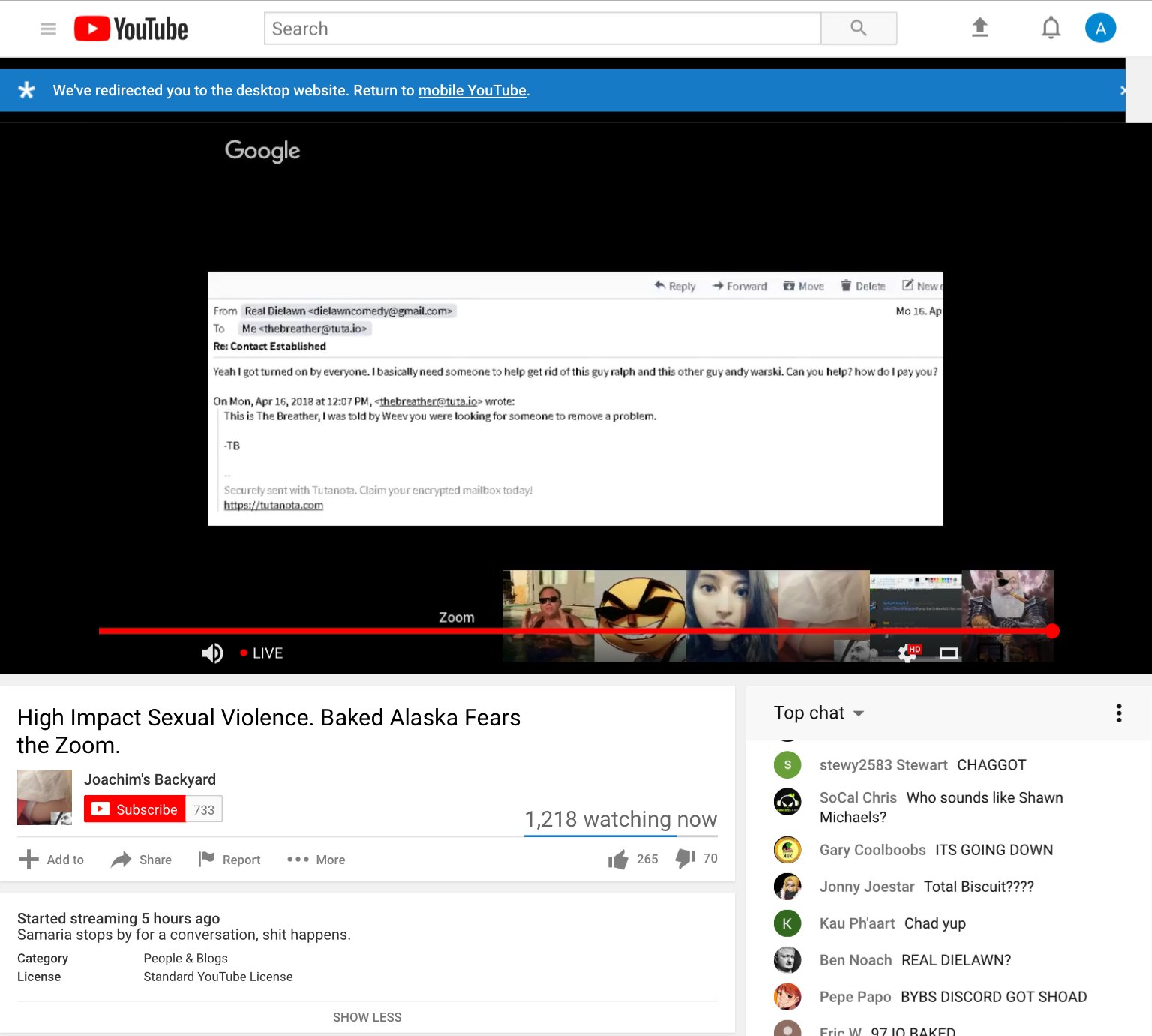Open chat options three-dot menu

click(1119, 713)
